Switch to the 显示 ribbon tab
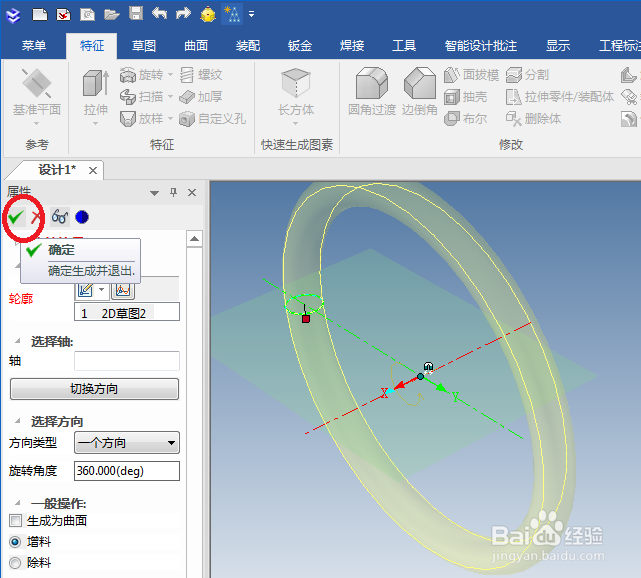This screenshot has height=578, width=641. coord(558,45)
